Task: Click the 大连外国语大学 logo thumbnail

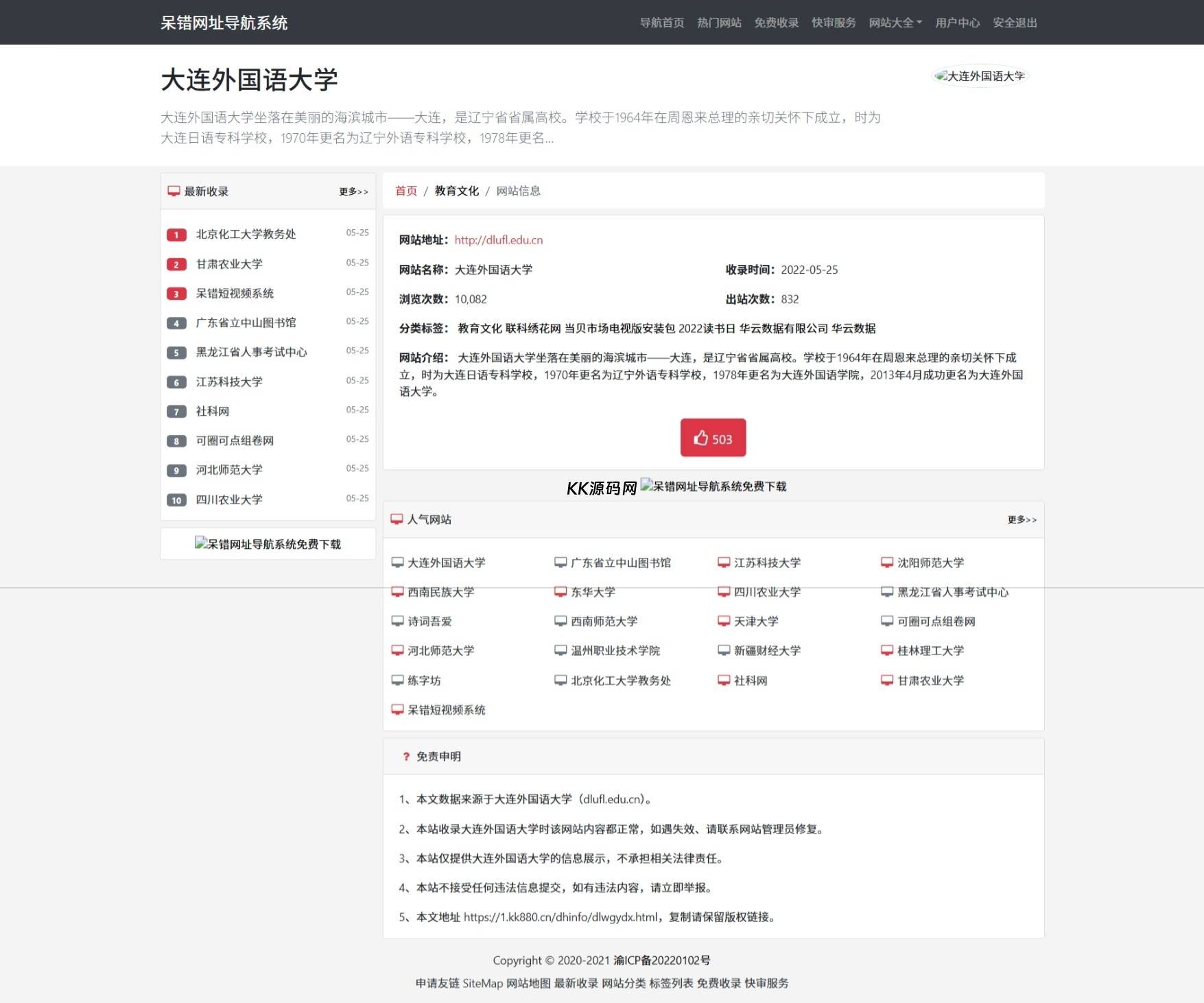Action: [x=980, y=76]
